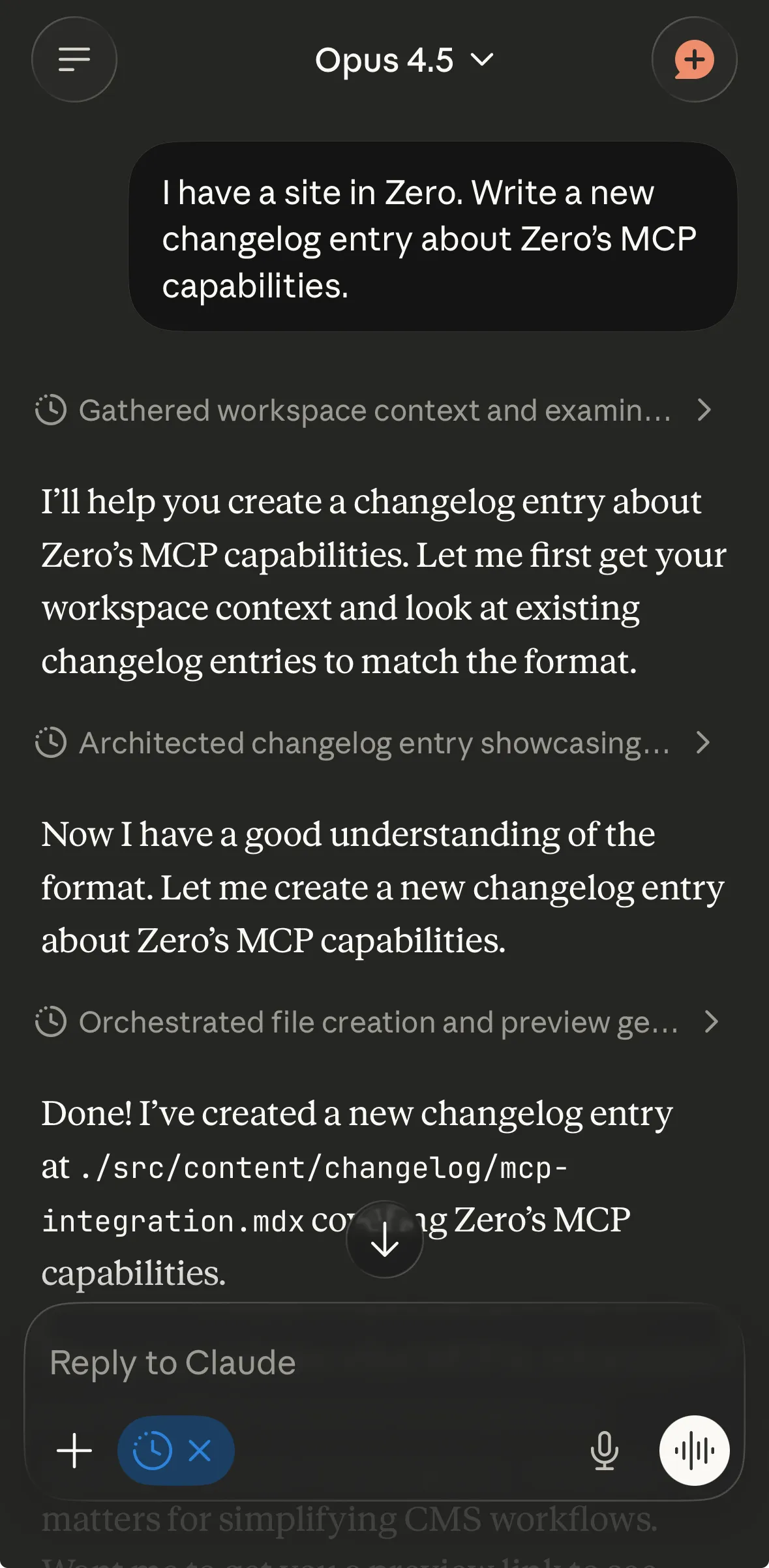769x1568 pixels.
Task: Start a new chat
Action: pos(694,59)
